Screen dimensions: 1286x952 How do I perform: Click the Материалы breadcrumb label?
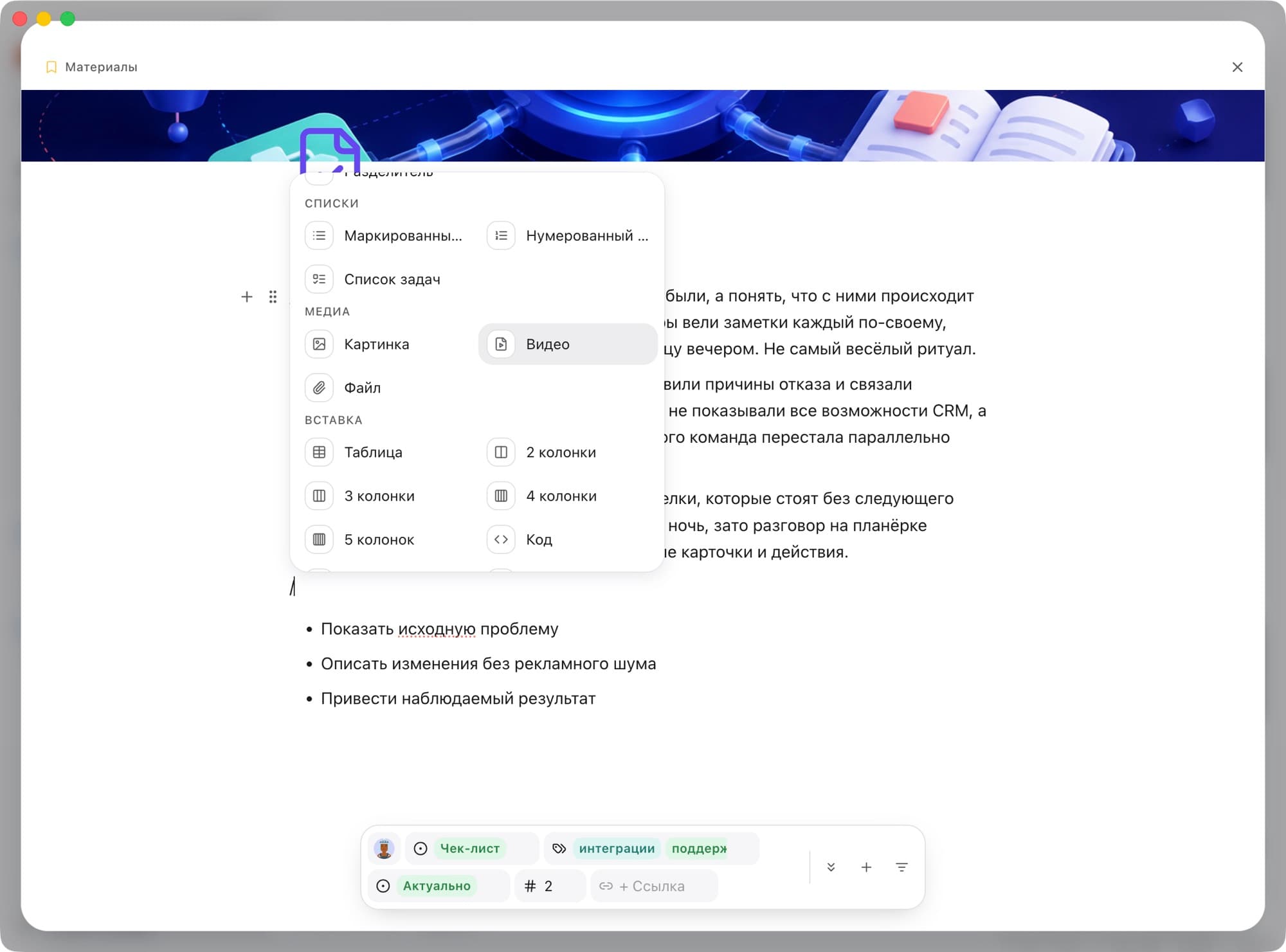coord(101,67)
